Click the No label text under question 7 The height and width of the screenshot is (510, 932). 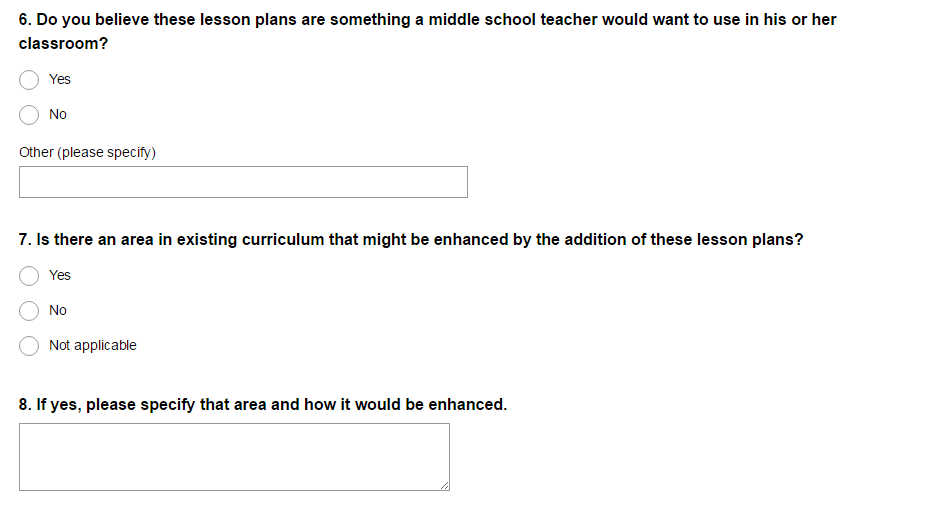tap(58, 310)
